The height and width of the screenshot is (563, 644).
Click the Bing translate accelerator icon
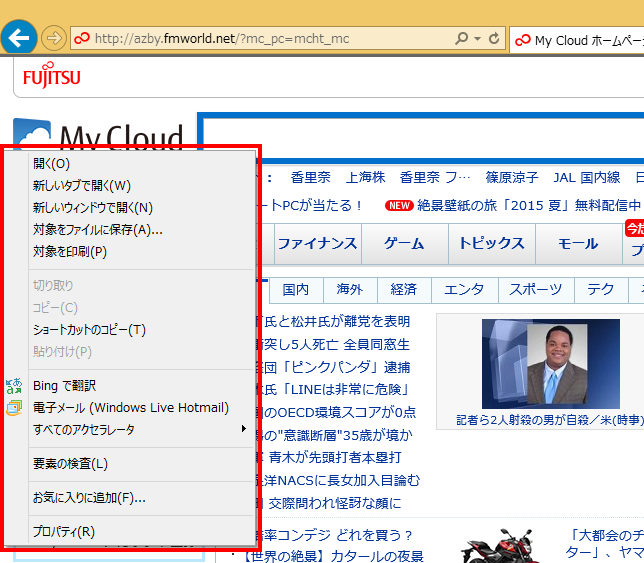(14, 385)
